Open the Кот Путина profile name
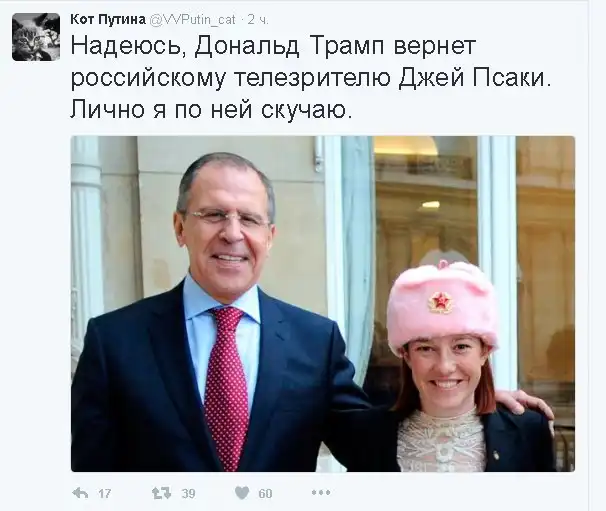Screen dimensions: 606x511 click(x=108, y=19)
